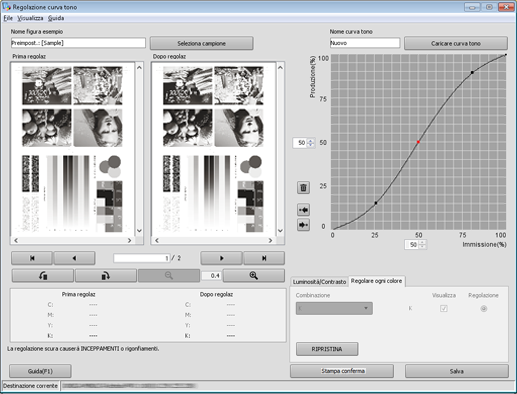Screen dimensions: 517x394
Task: Increase the Produzione value with the stepper
Action: click(311, 141)
